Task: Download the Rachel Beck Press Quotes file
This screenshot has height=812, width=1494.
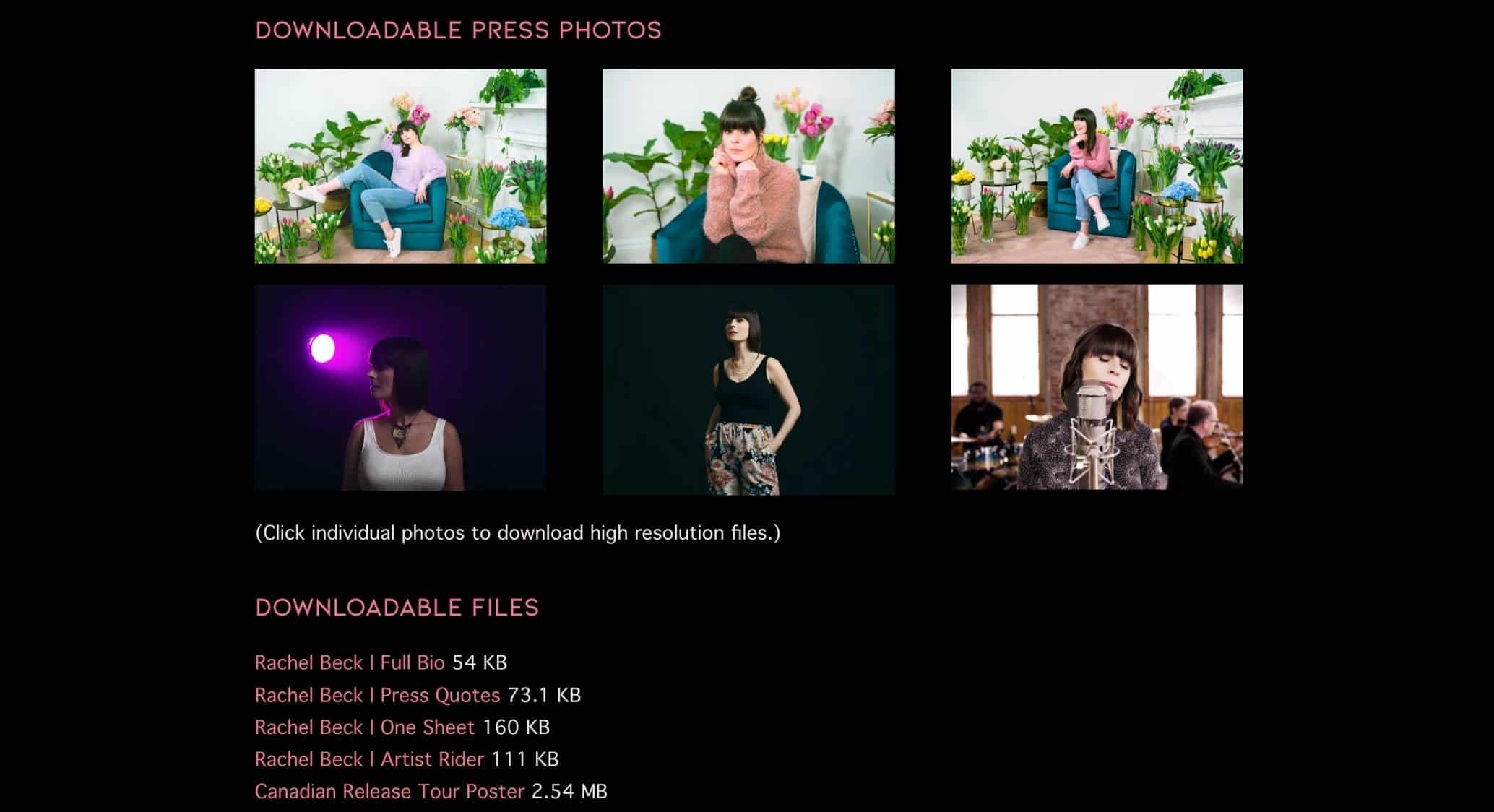Action: [377, 695]
